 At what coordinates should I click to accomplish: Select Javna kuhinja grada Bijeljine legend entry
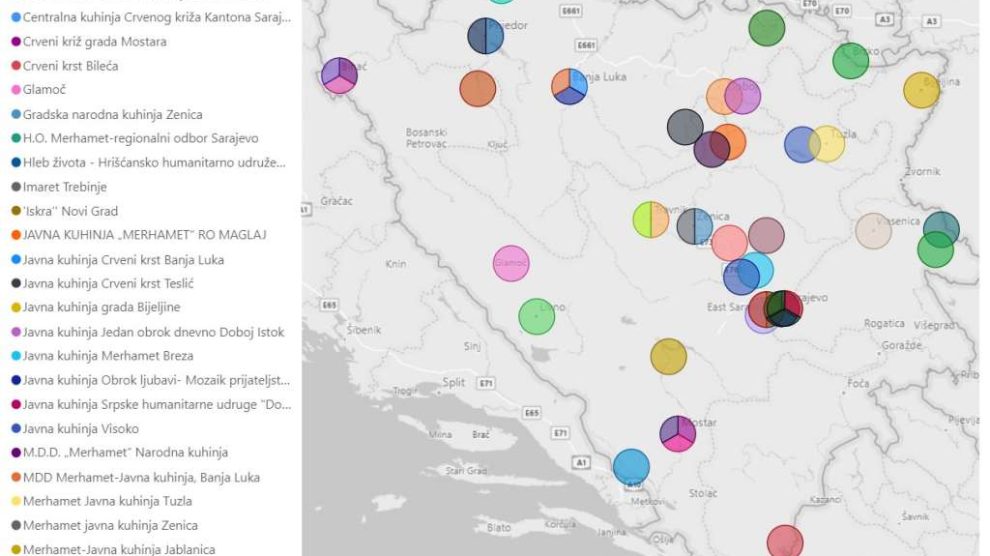click(x=101, y=307)
